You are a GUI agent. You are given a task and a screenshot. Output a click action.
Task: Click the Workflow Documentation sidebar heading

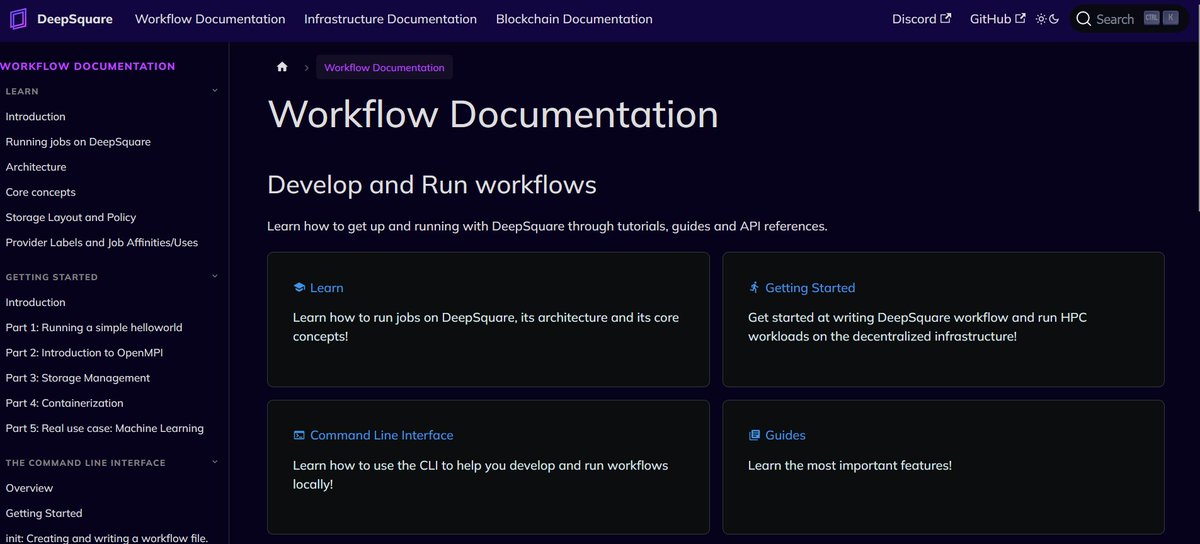point(88,66)
